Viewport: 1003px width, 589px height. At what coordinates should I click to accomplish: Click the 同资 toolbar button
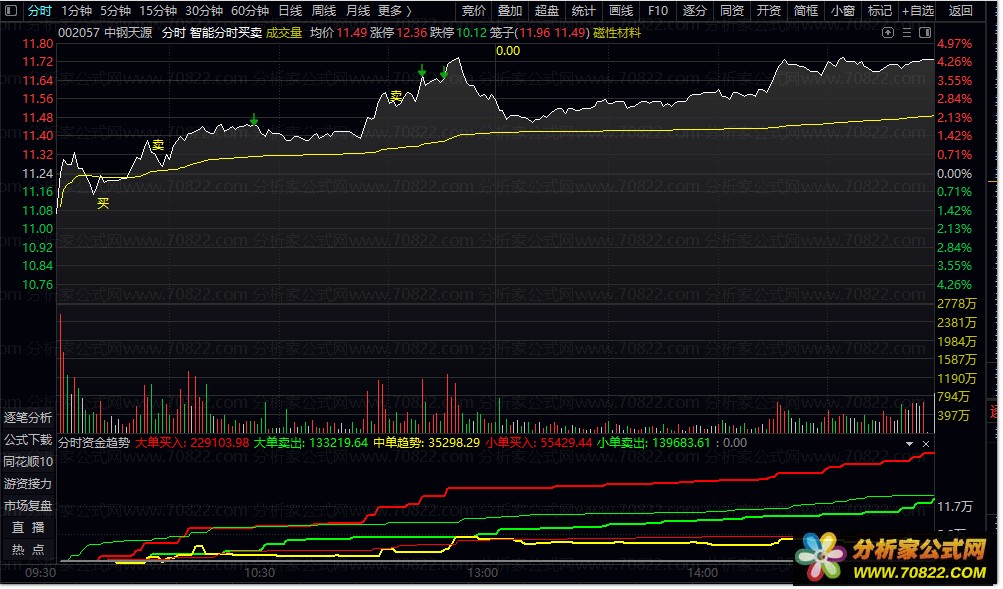click(x=732, y=11)
